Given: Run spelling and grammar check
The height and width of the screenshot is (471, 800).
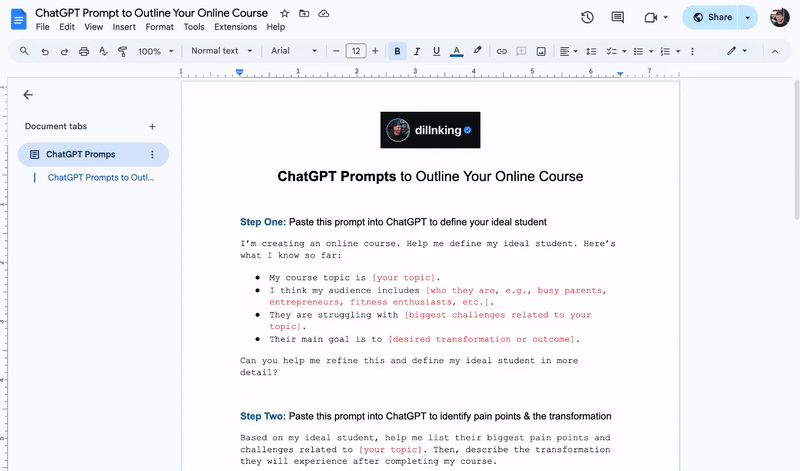Looking at the screenshot, I should (103, 51).
